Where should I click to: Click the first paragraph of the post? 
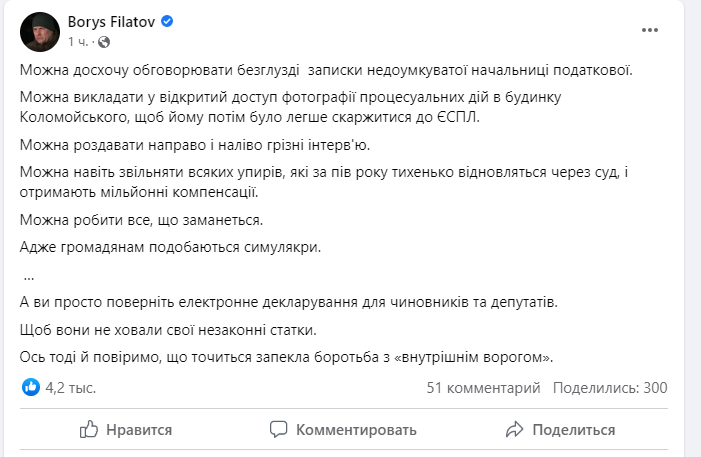coord(326,70)
